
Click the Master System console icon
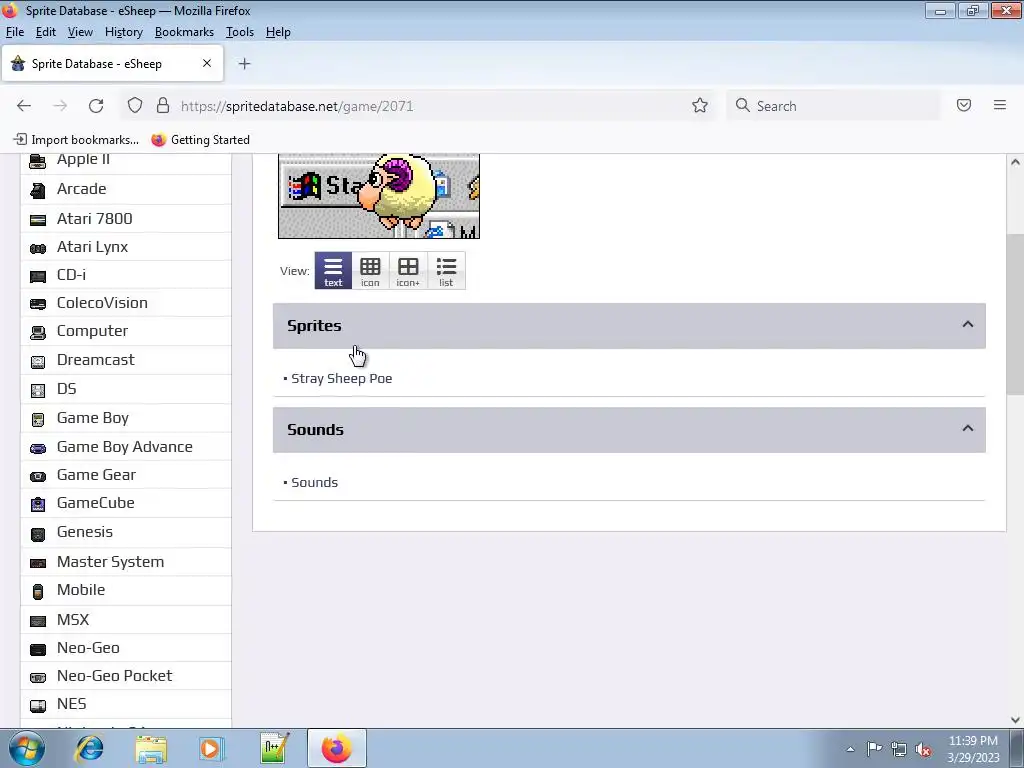click(38, 563)
